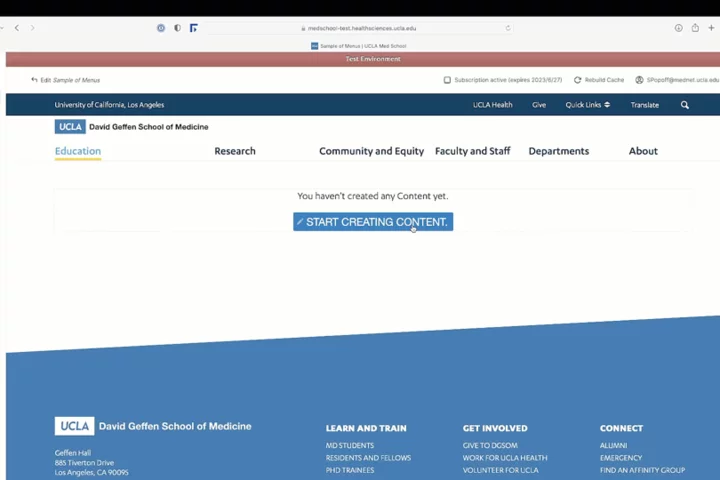Screen dimensions: 720x480
Task: Open Community and Equity menu
Action: 371,151
